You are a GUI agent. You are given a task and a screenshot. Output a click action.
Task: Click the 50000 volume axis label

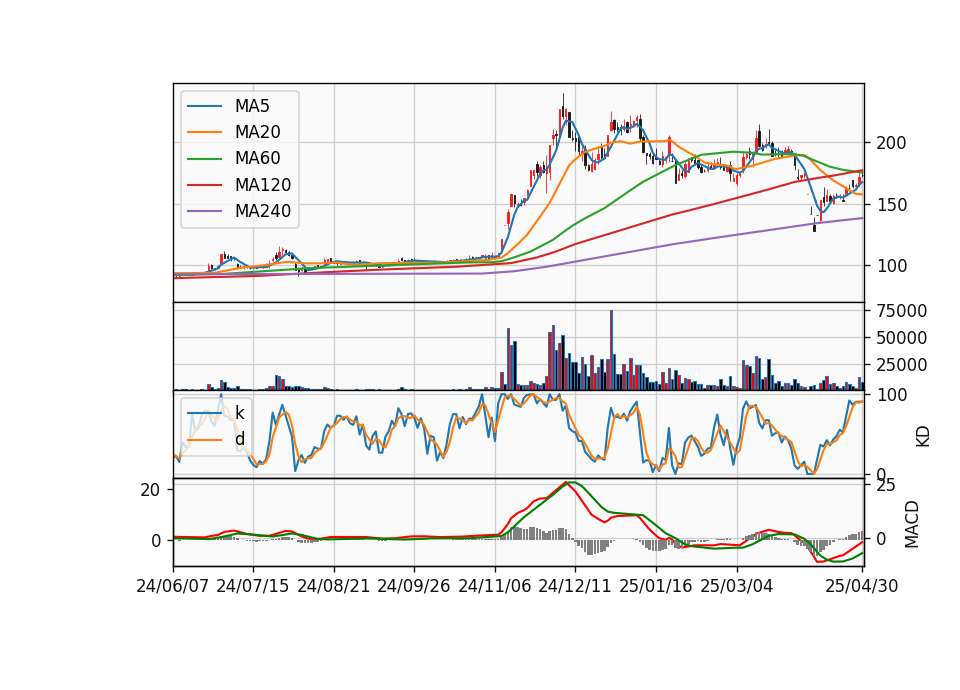coord(902,338)
